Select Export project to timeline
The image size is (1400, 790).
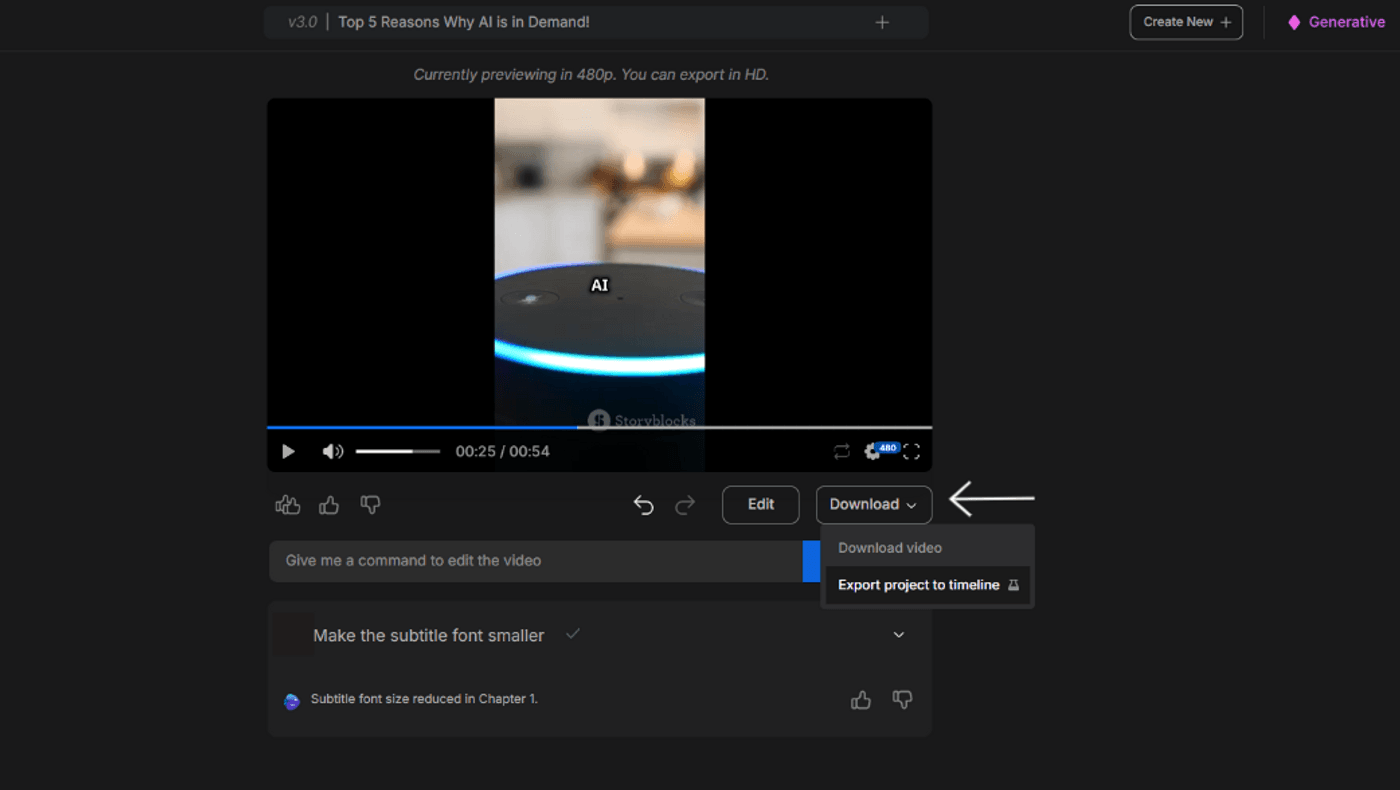tap(920, 584)
